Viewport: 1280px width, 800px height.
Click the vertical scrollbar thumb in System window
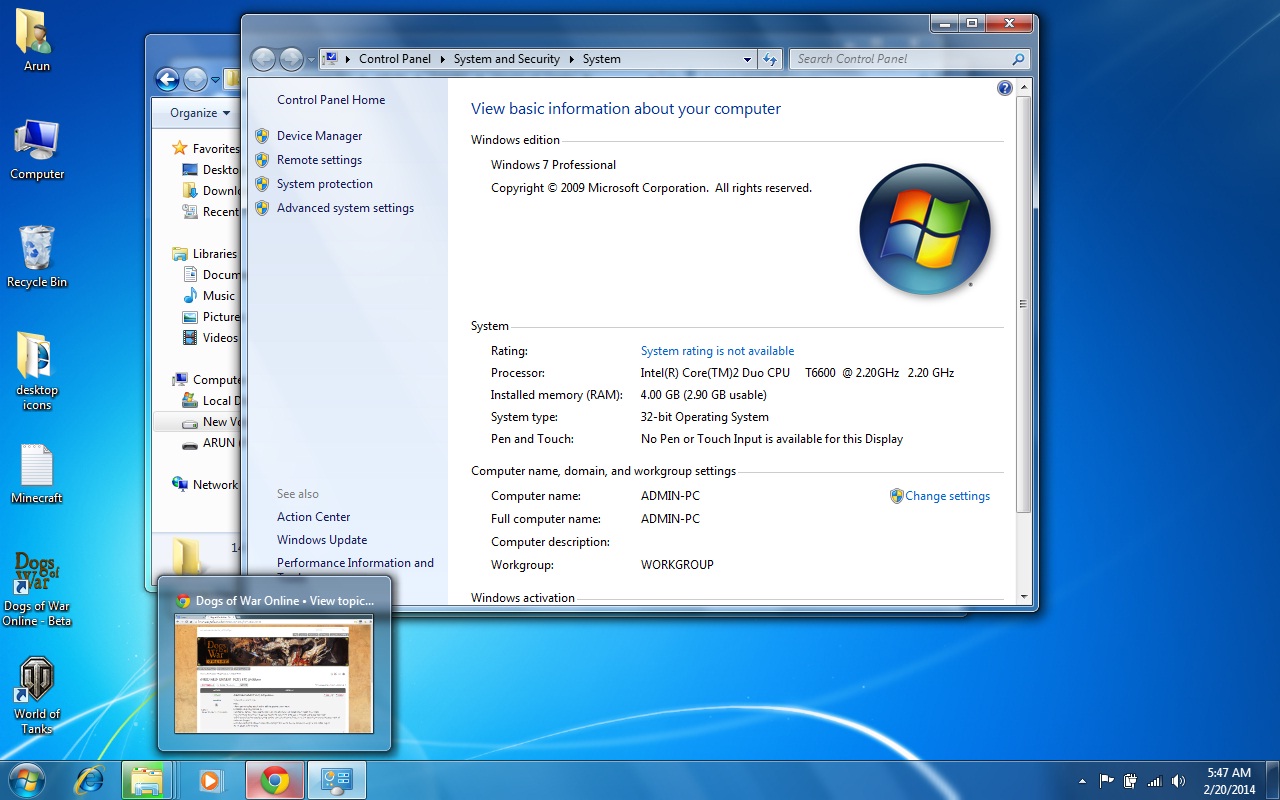1024,304
